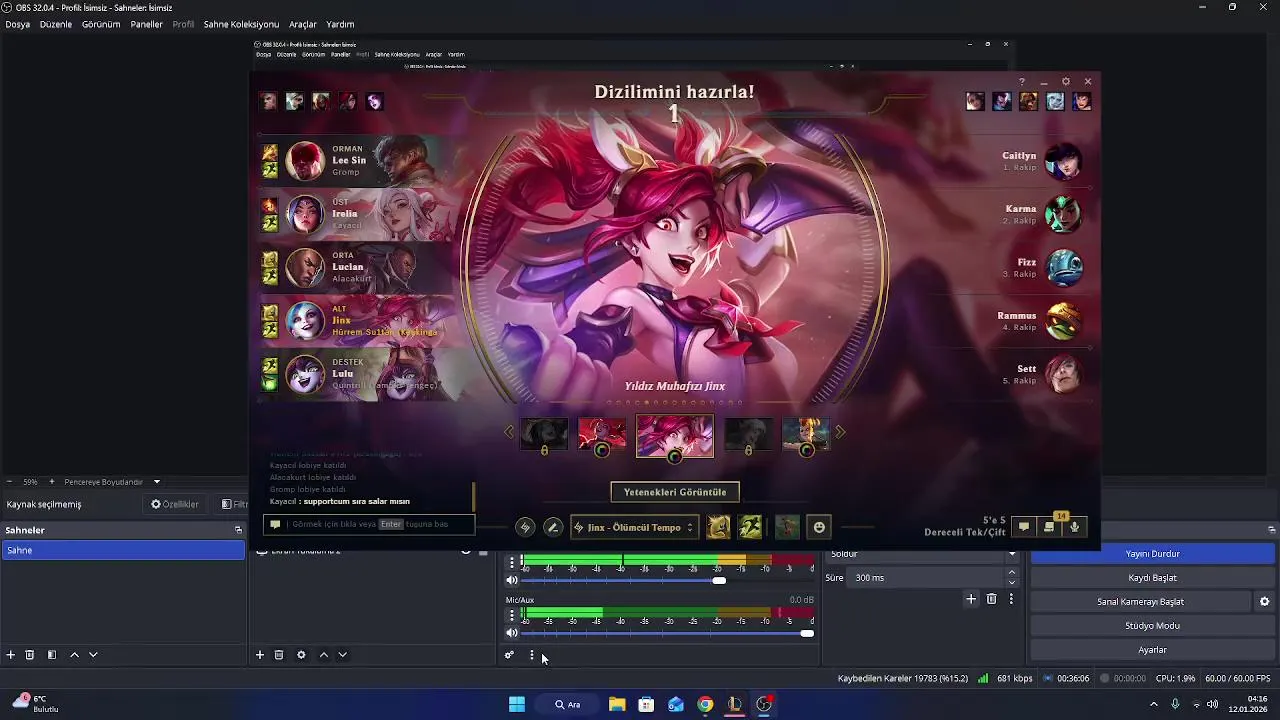The image size is (1280, 720).
Task: Show hidden system tray icons with the chevron
Action: tap(1154, 704)
